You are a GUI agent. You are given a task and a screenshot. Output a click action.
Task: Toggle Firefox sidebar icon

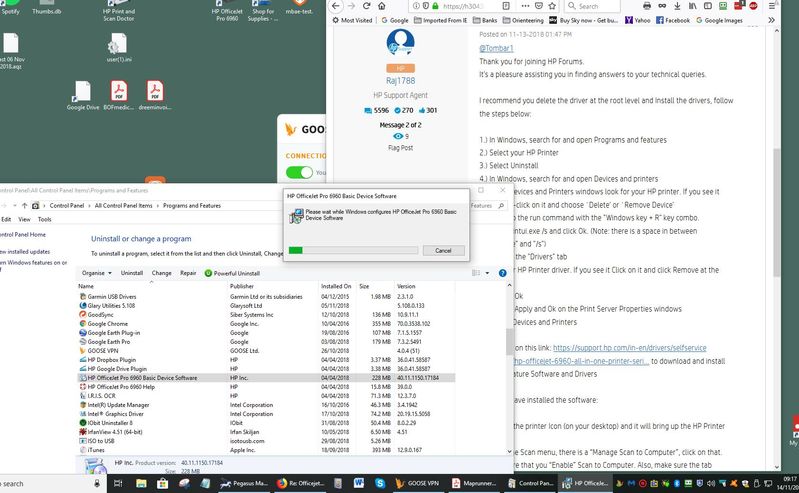(x=708, y=6)
